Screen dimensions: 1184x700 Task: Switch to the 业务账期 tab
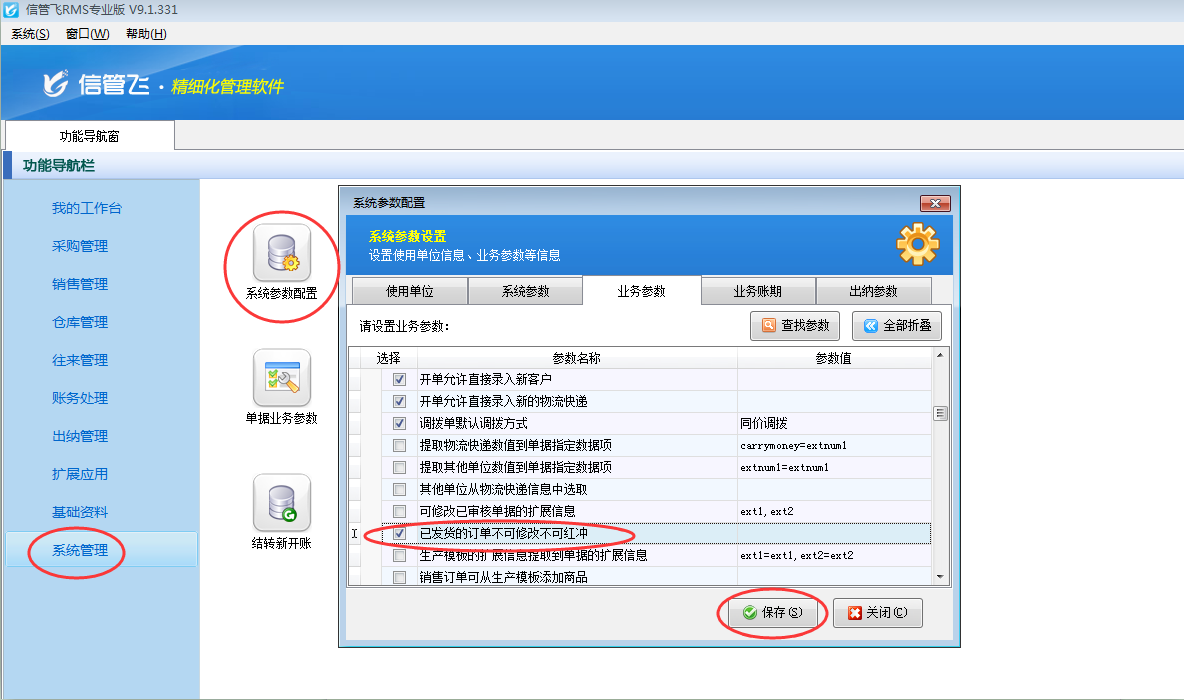tap(757, 292)
